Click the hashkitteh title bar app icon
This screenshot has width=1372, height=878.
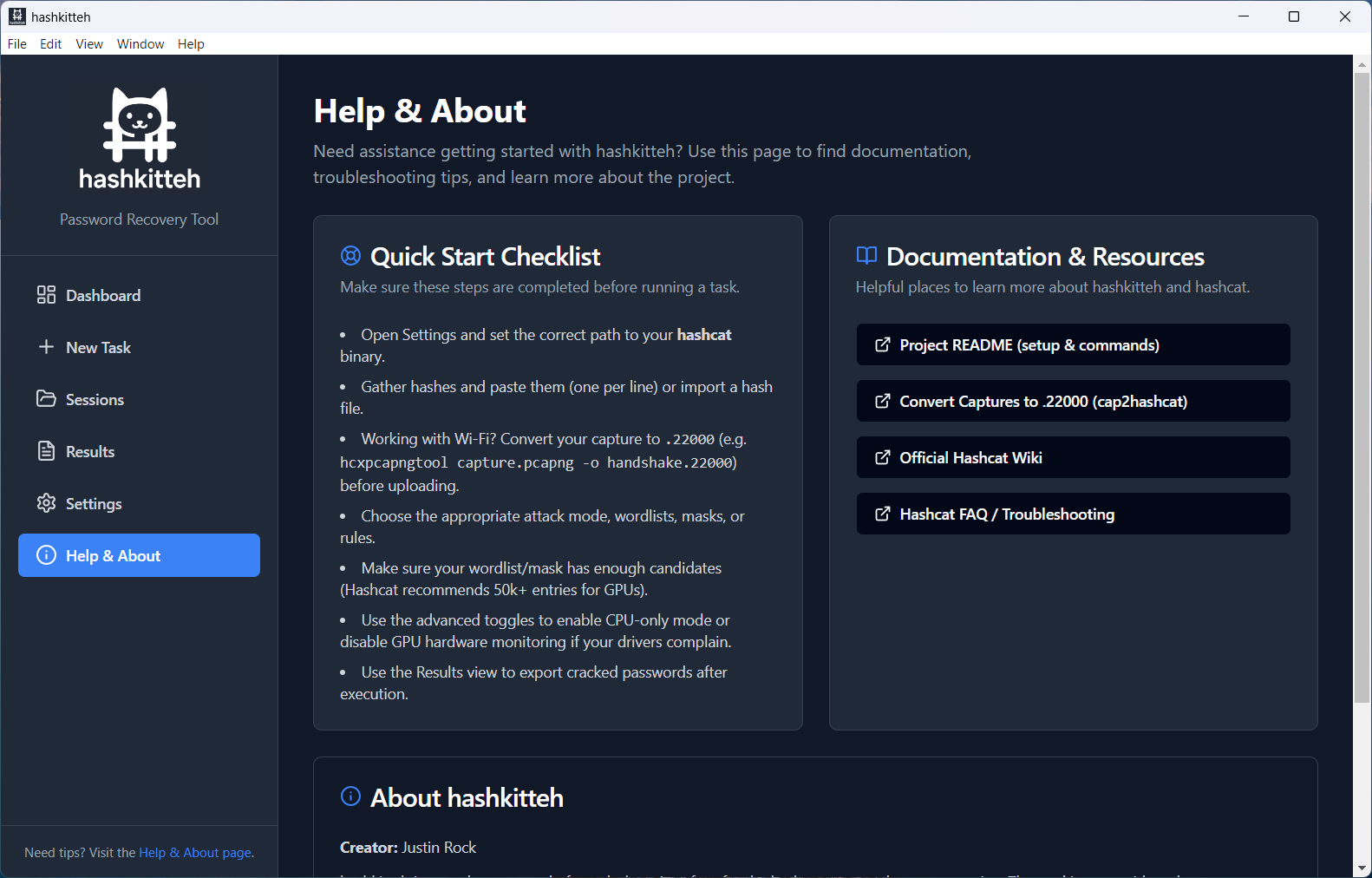click(x=17, y=16)
